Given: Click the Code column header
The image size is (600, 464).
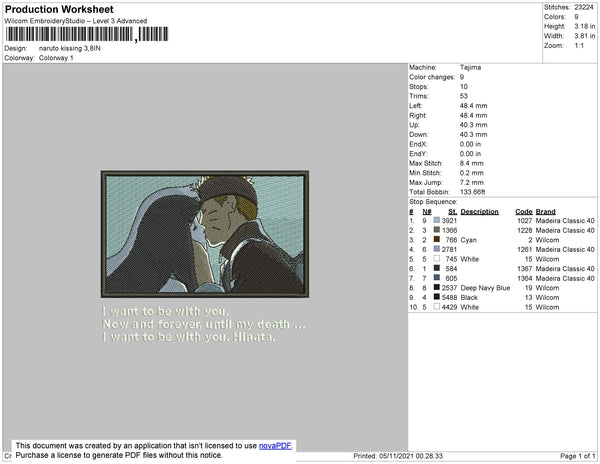Looking at the screenshot, I should coord(523,212).
